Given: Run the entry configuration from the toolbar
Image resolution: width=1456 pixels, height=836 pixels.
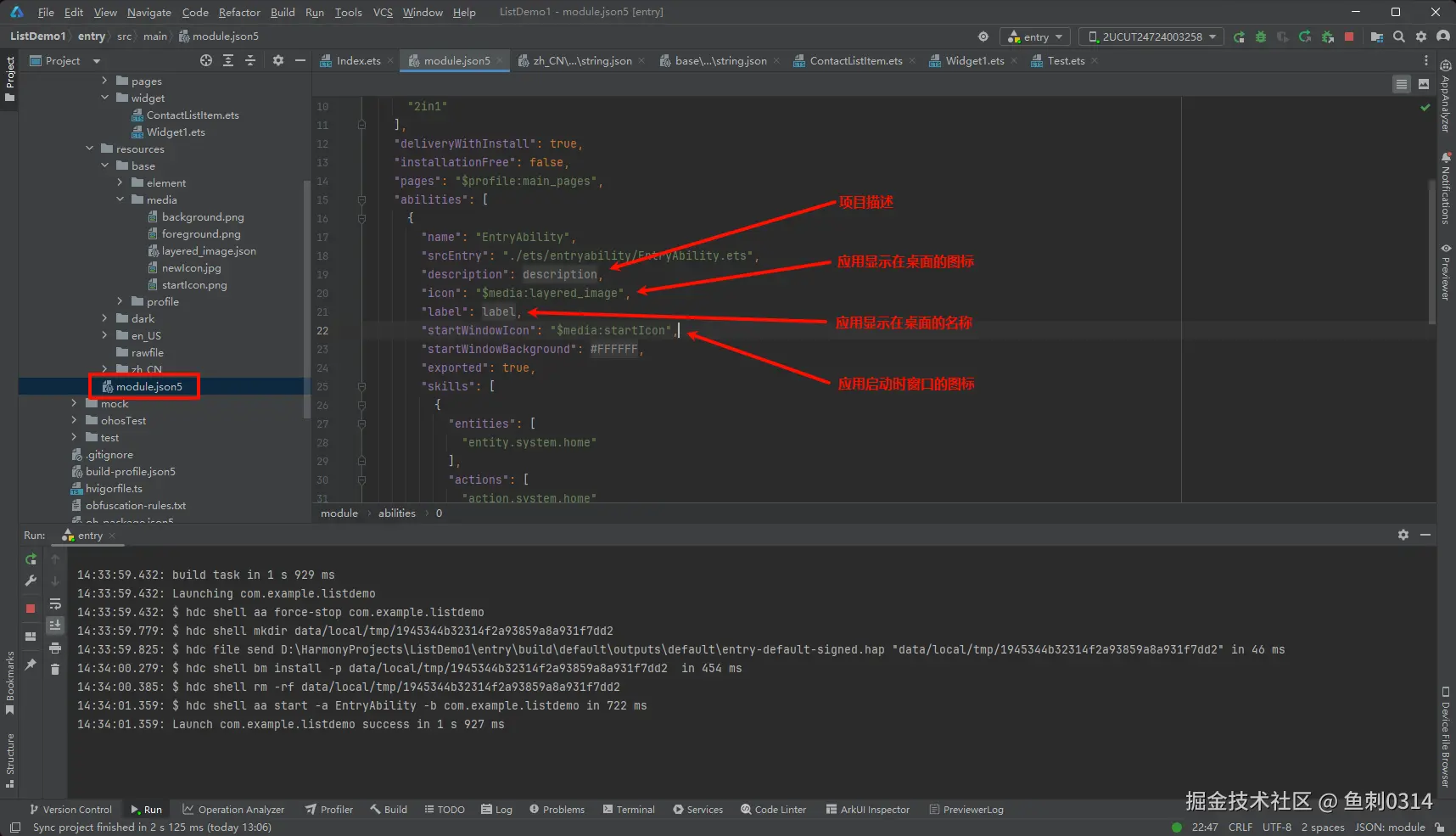Looking at the screenshot, I should (x=1239, y=36).
